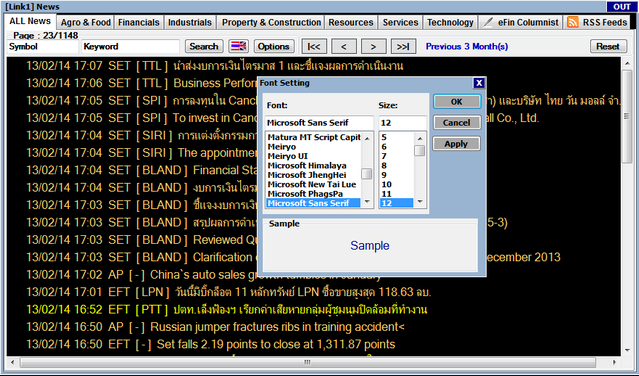Open the Financials tab
Image resolution: width=639 pixels, height=376 pixels.
(139, 22)
